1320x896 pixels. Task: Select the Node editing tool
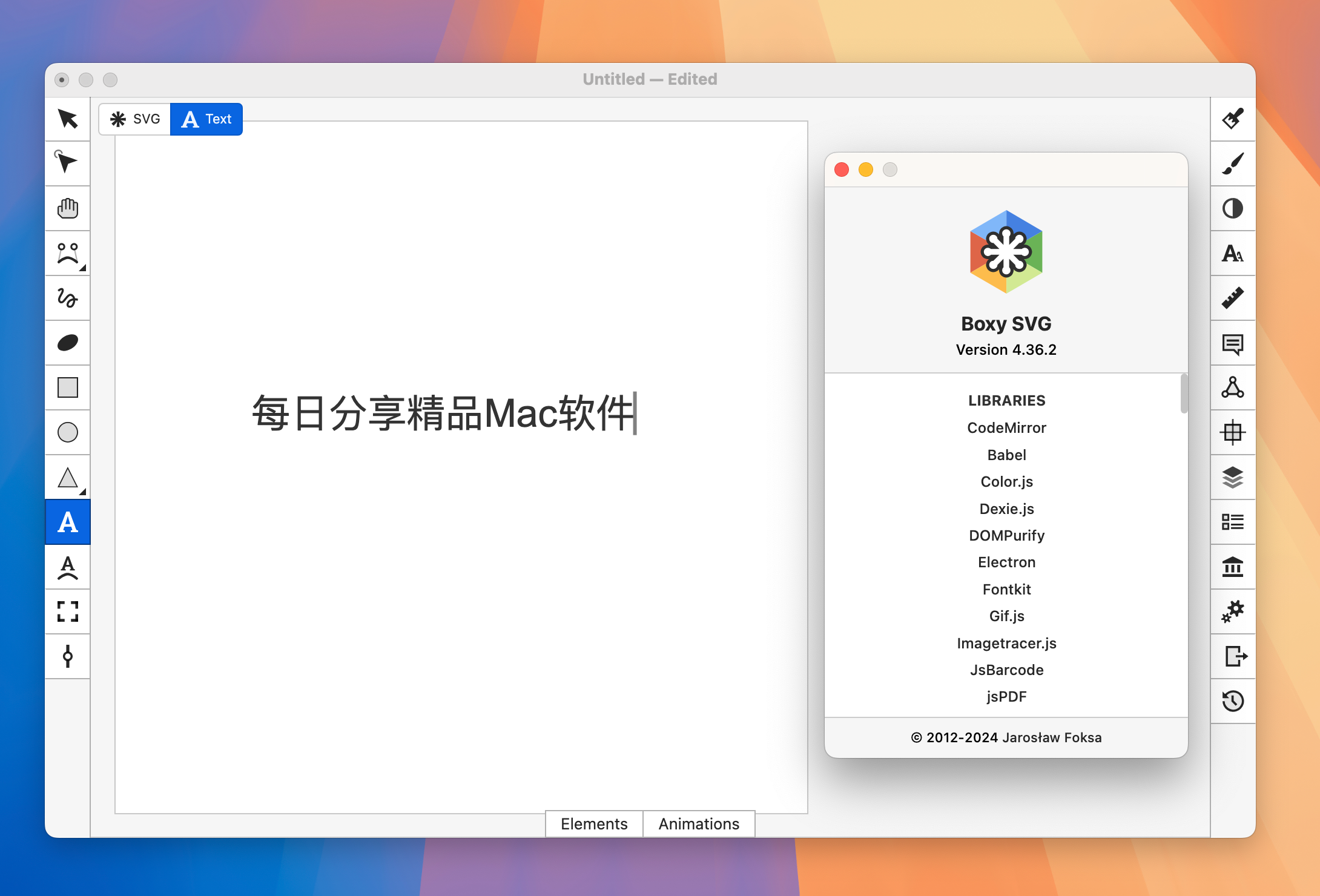(67, 164)
